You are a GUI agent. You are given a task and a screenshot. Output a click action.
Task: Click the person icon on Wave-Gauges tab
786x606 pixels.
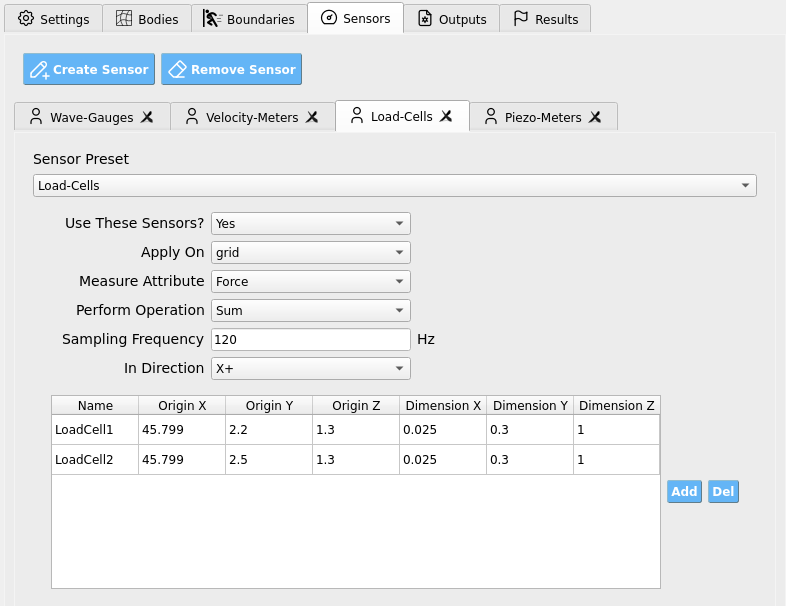[36, 116]
